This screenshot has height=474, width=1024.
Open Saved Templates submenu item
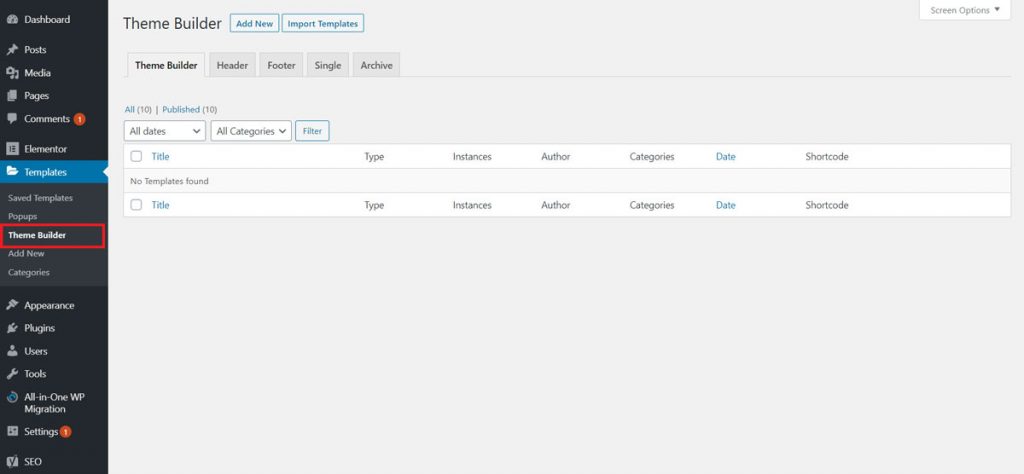(40, 198)
